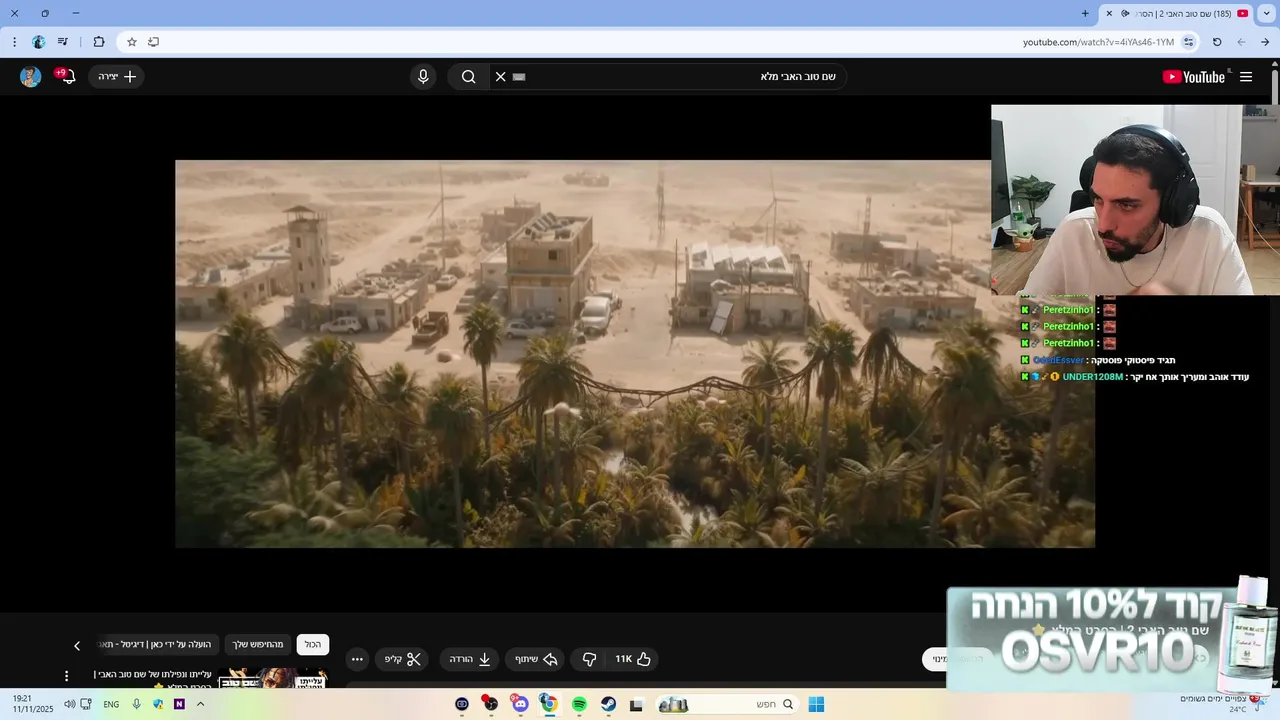This screenshot has height=720, width=1280.
Task: Open the volume control in system tray
Action: click(69, 704)
